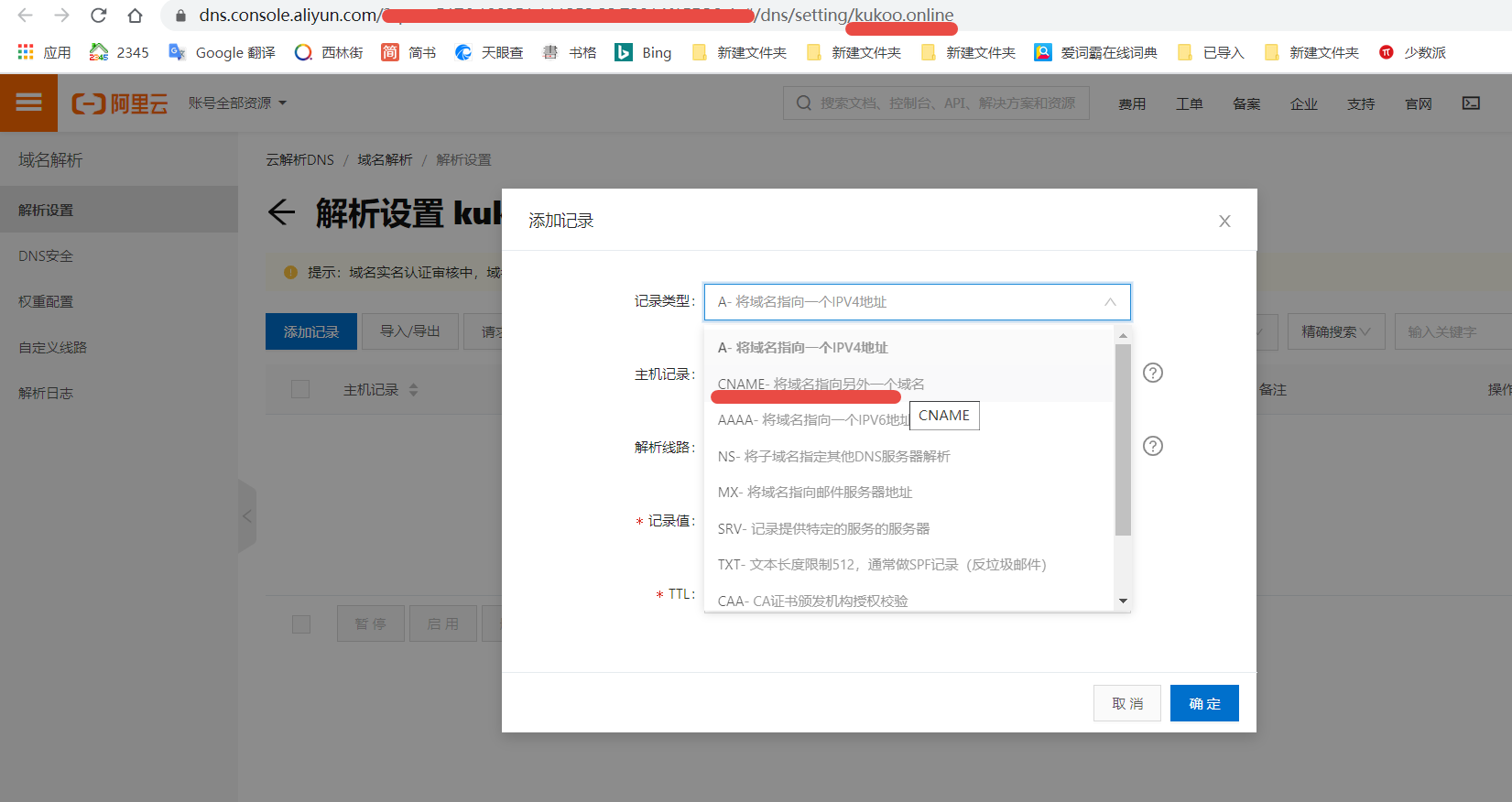Click the 输入关键字 search field
The width and height of the screenshot is (1512, 802).
(x=1453, y=331)
